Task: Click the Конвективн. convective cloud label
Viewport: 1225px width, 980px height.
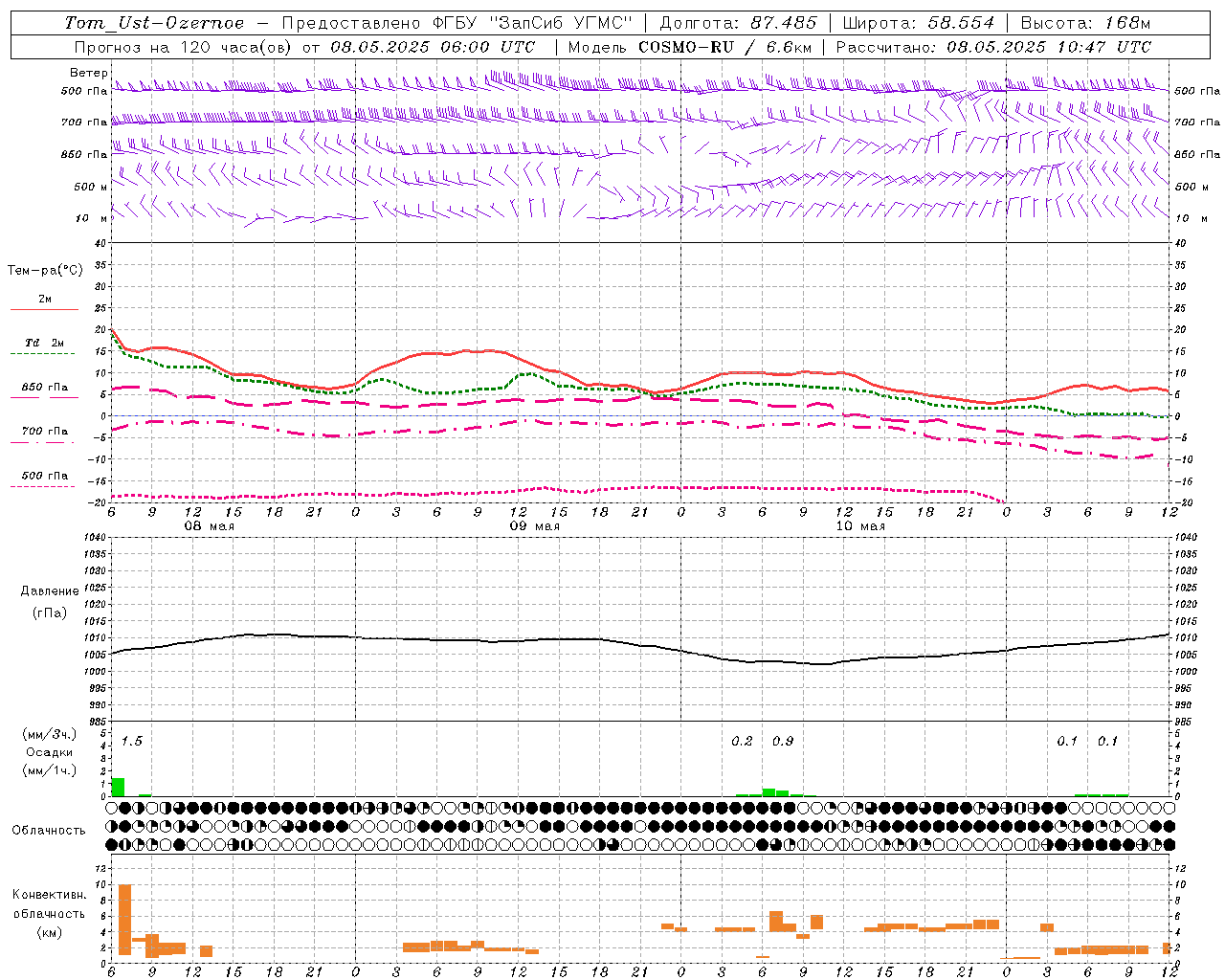Action: (x=49, y=895)
